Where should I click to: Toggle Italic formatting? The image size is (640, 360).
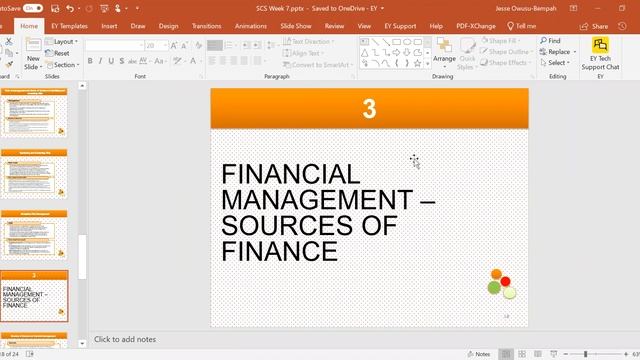point(100,61)
